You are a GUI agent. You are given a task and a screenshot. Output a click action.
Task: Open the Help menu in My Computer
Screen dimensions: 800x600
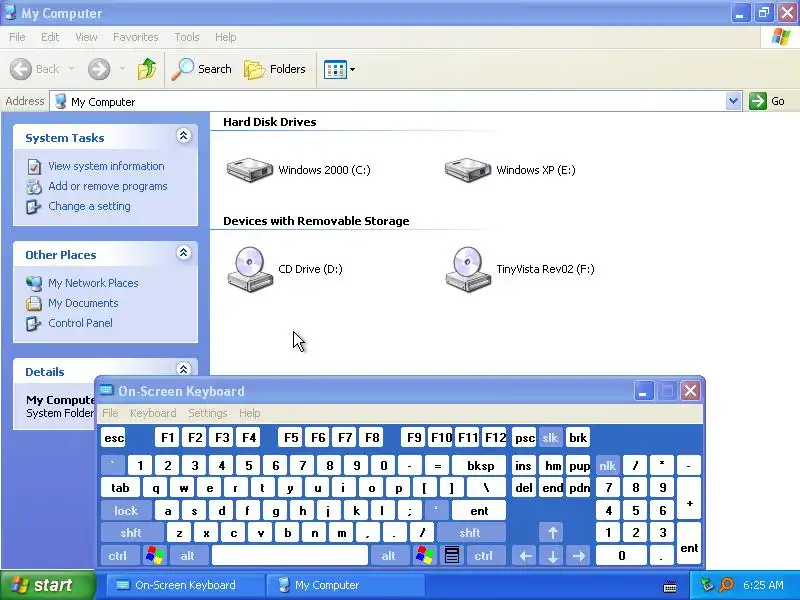[x=226, y=37]
